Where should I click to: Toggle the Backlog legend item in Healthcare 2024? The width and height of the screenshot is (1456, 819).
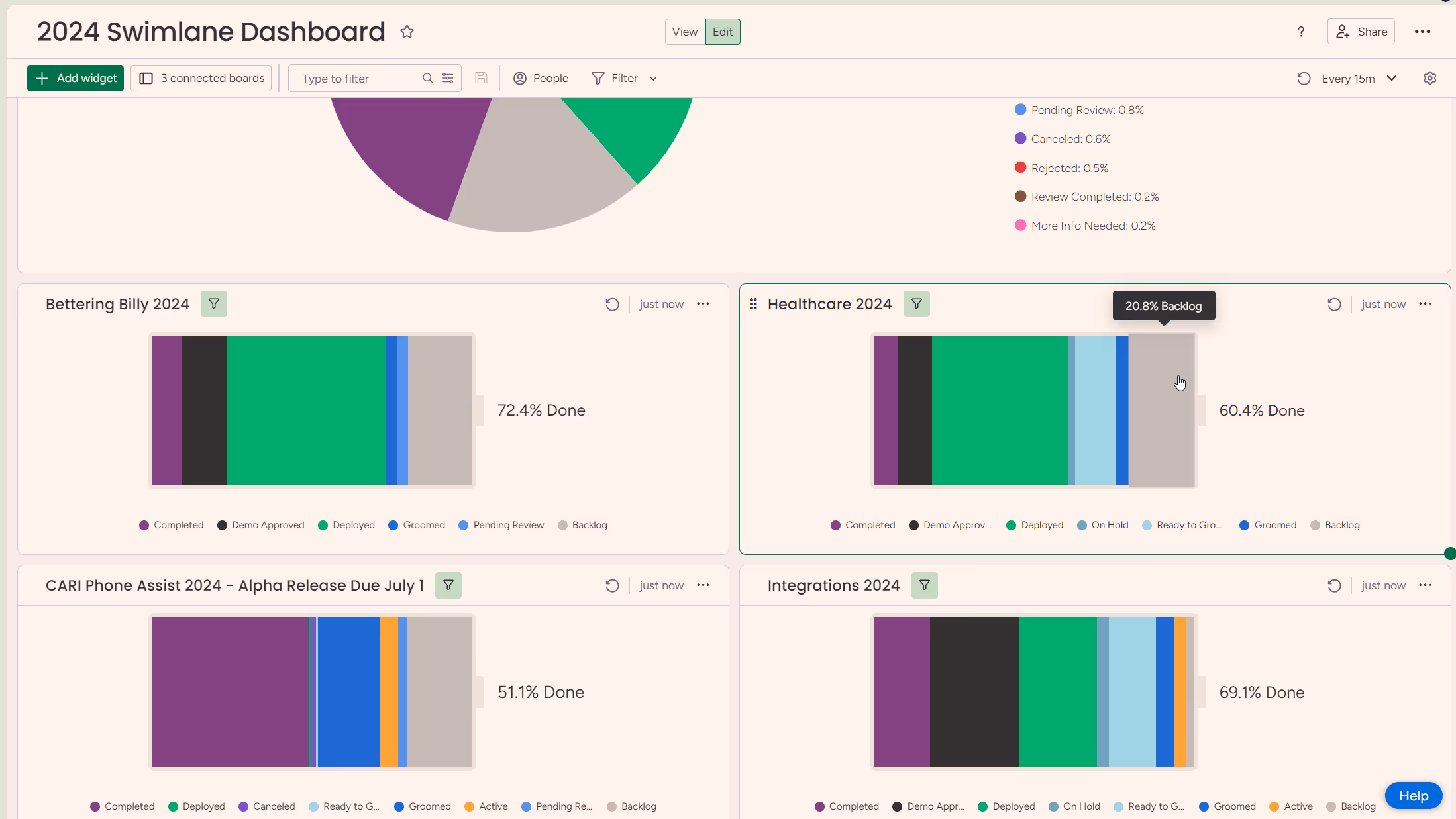(1335, 525)
